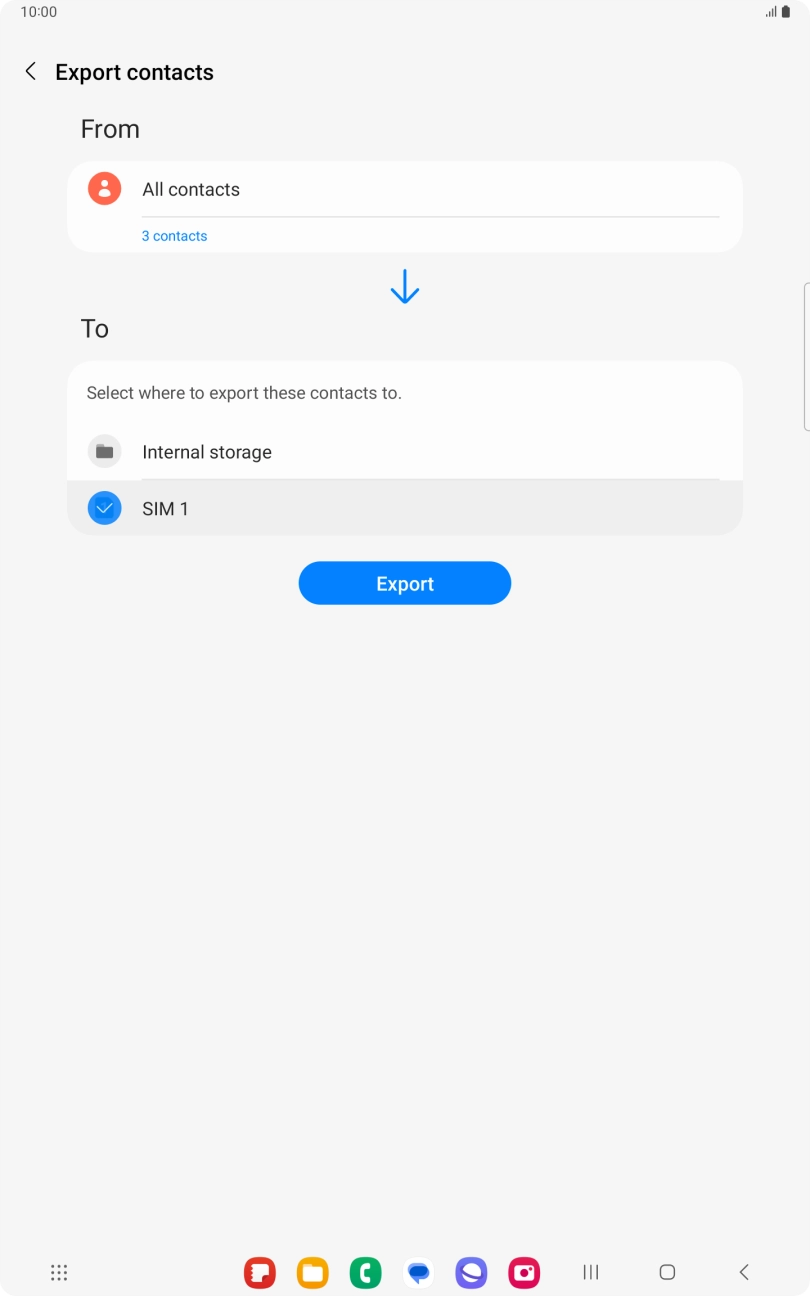Tap the Internal storage folder icon
Image resolution: width=810 pixels, height=1296 pixels.
coord(104,452)
